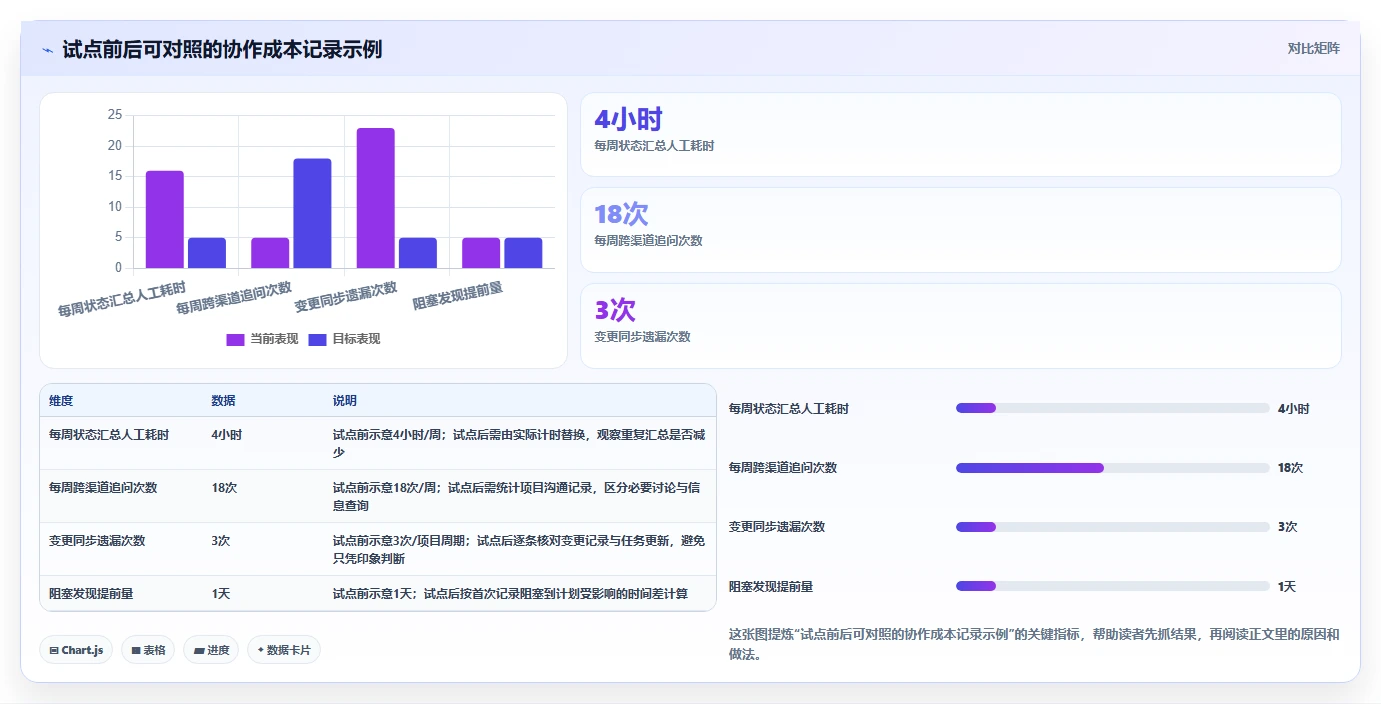The height and width of the screenshot is (704, 1381).
Task: Click the 4小时 cell in the table
Action: pos(227,435)
